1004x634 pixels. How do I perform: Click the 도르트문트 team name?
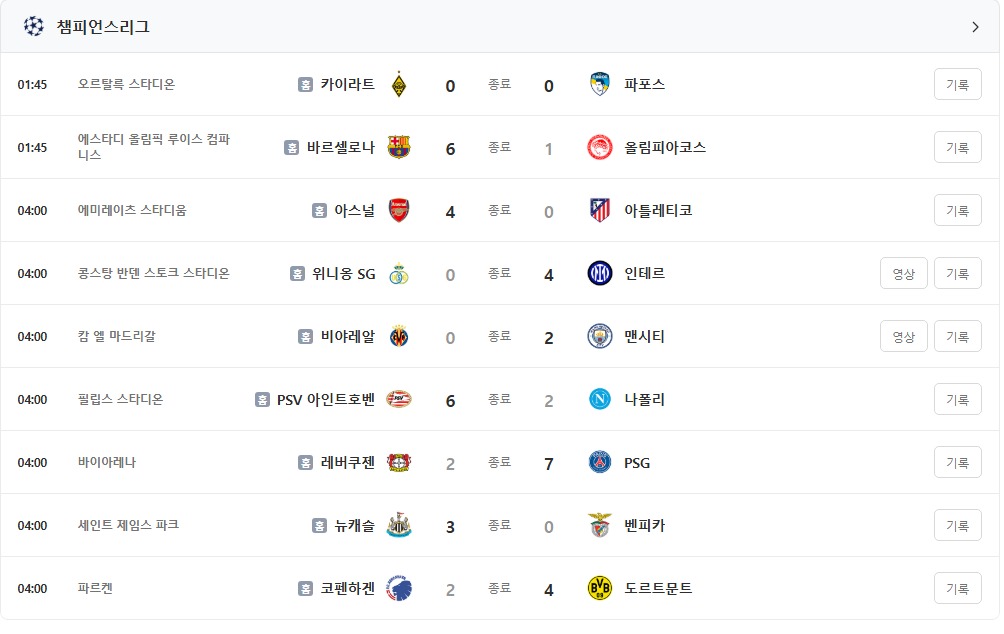(658, 588)
